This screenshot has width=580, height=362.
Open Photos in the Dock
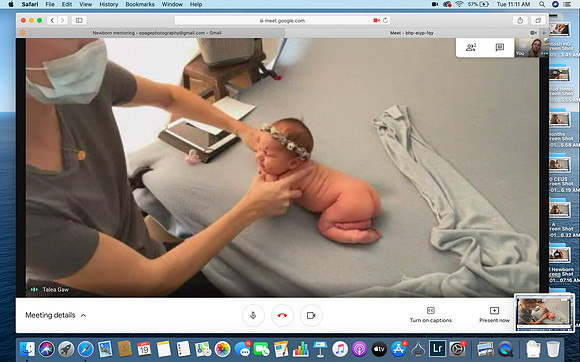tap(222, 349)
